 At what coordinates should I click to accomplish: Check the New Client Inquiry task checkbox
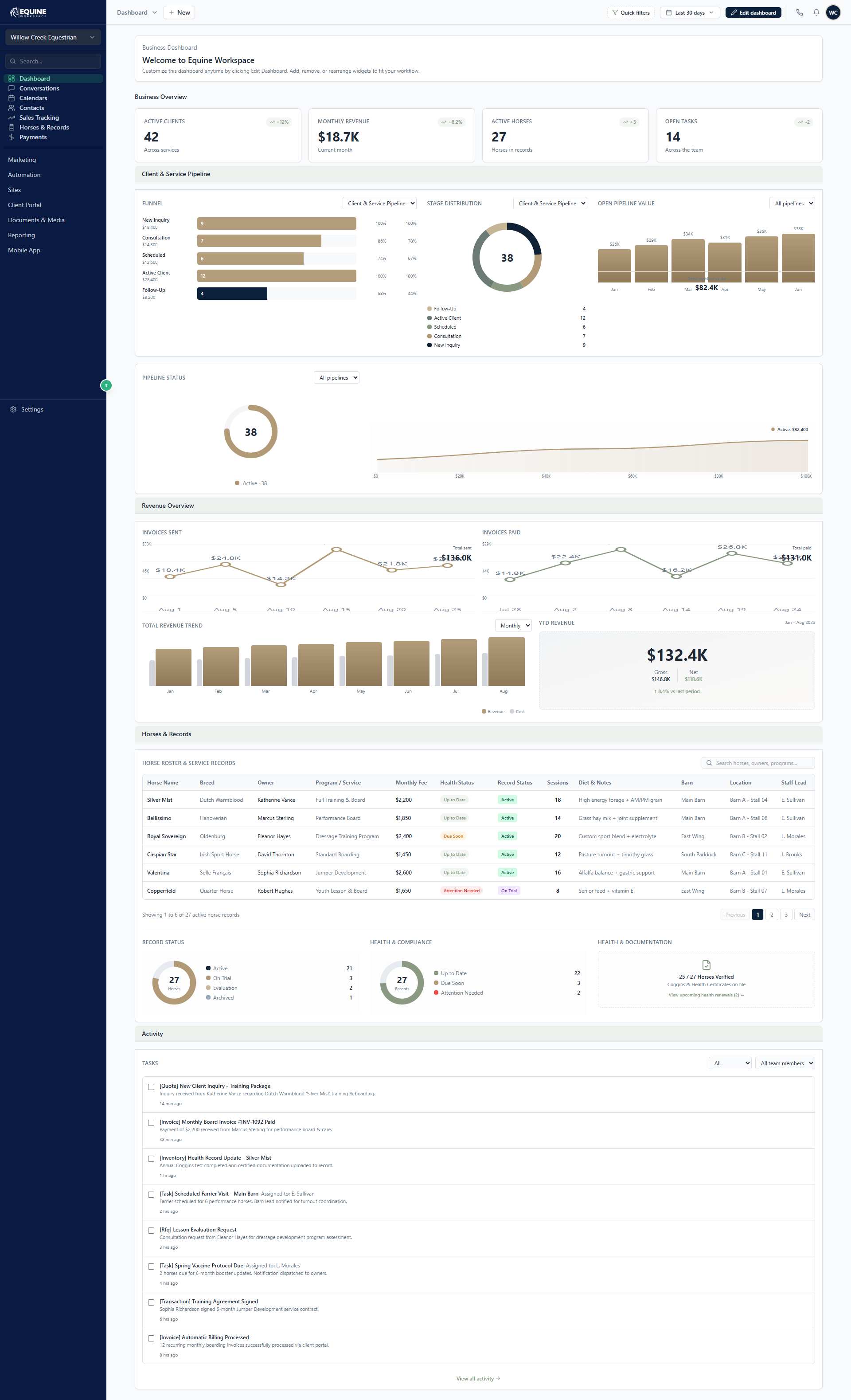click(151, 1087)
